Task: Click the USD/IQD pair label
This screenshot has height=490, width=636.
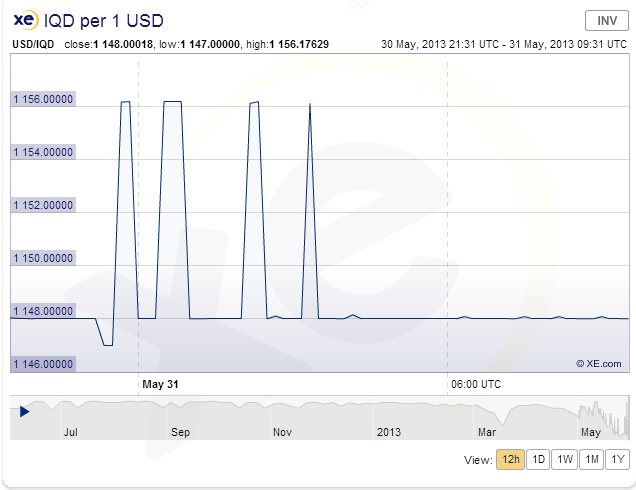Action: point(33,44)
